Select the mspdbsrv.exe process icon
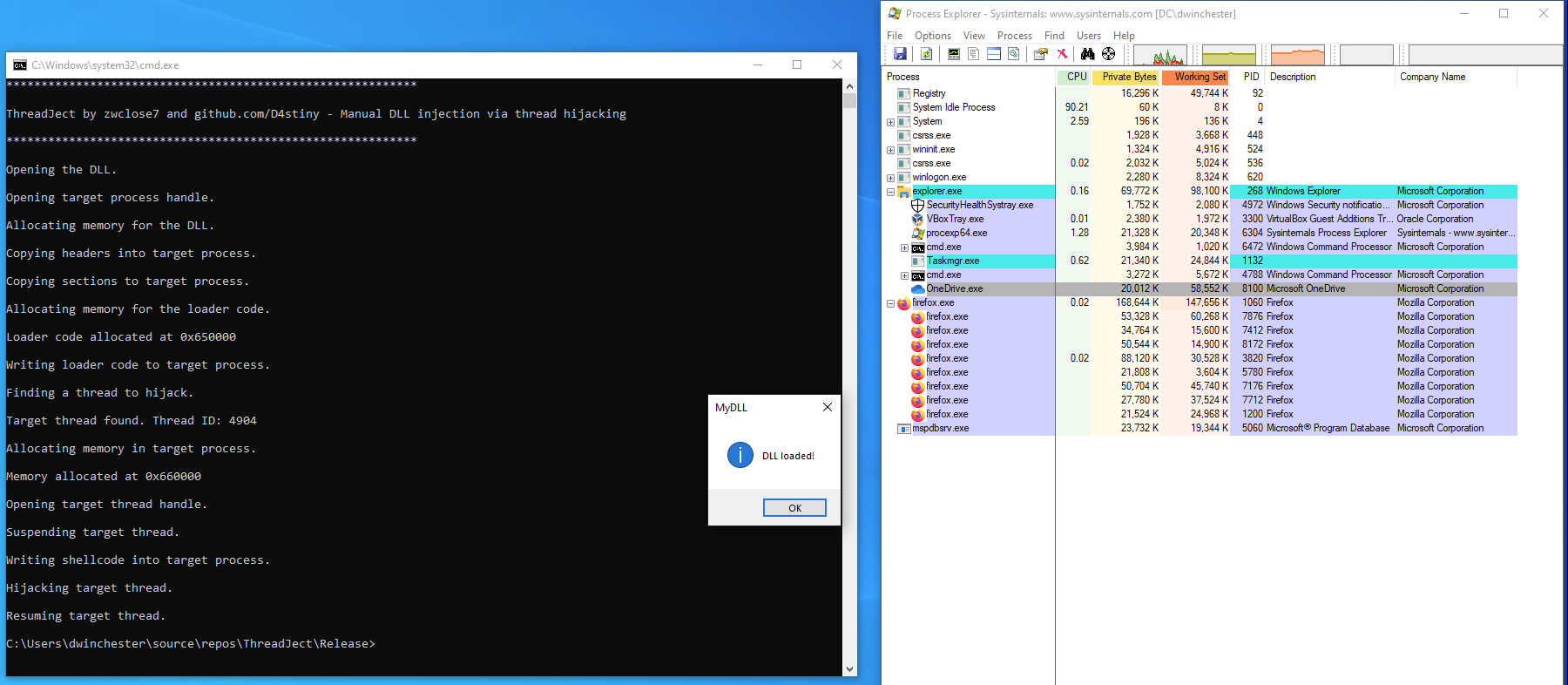This screenshot has width=1568, height=685. coord(904,428)
